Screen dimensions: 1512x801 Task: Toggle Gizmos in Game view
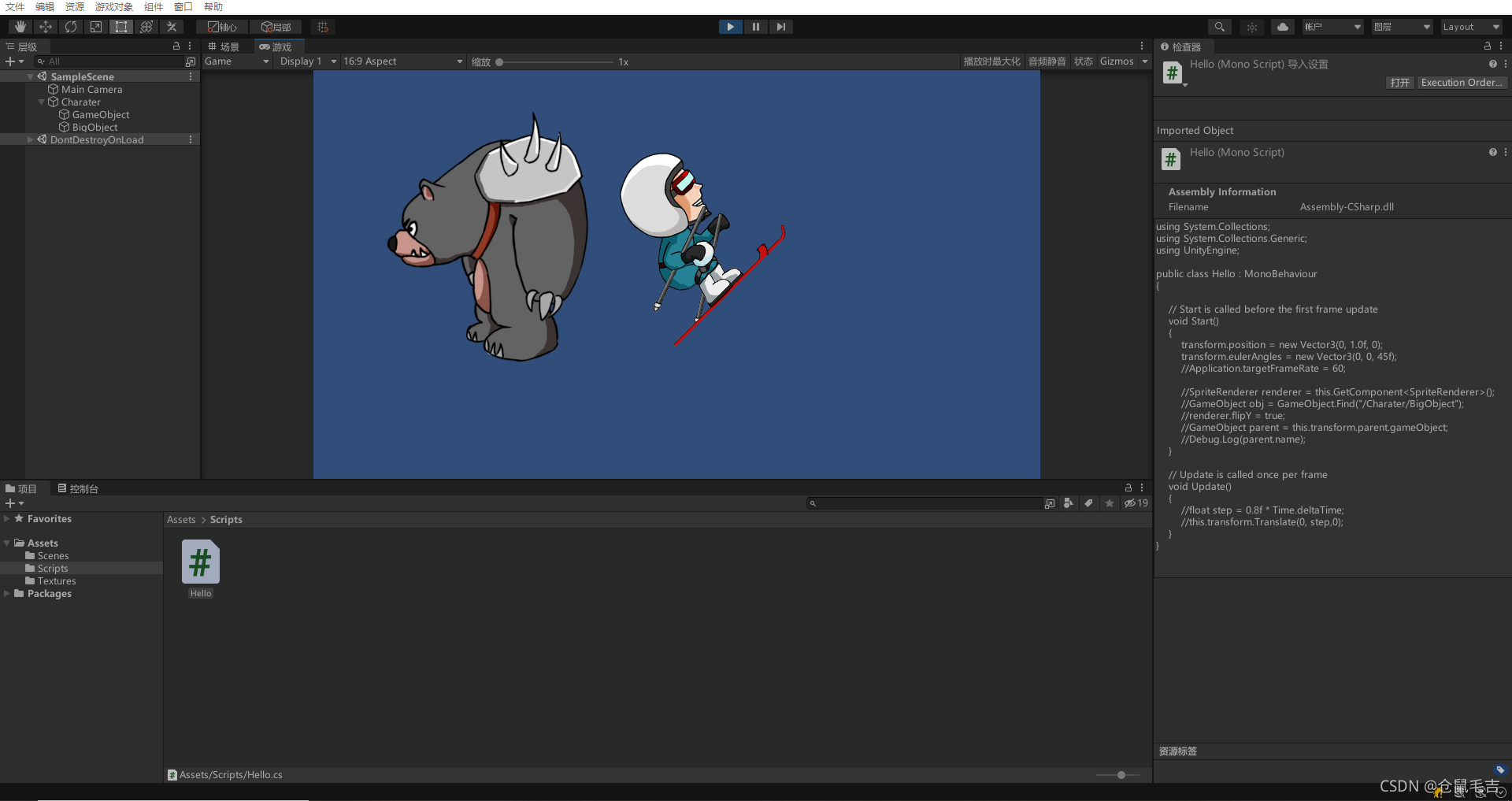[x=1117, y=61]
